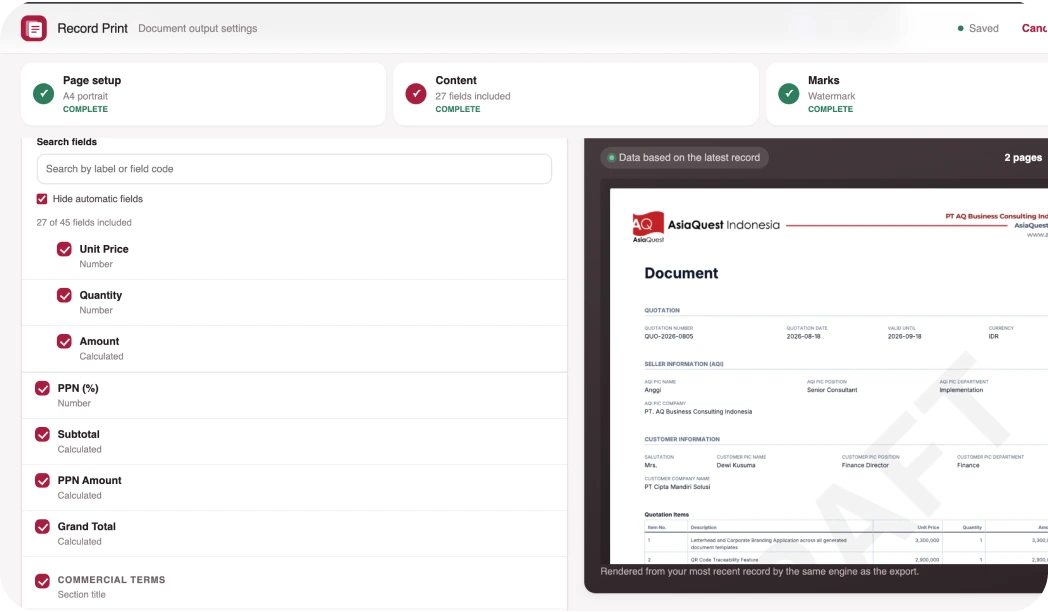Uncheck the PPN (%) field
The width and height of the screenshot is (1048, 612).
pos(42,388)
